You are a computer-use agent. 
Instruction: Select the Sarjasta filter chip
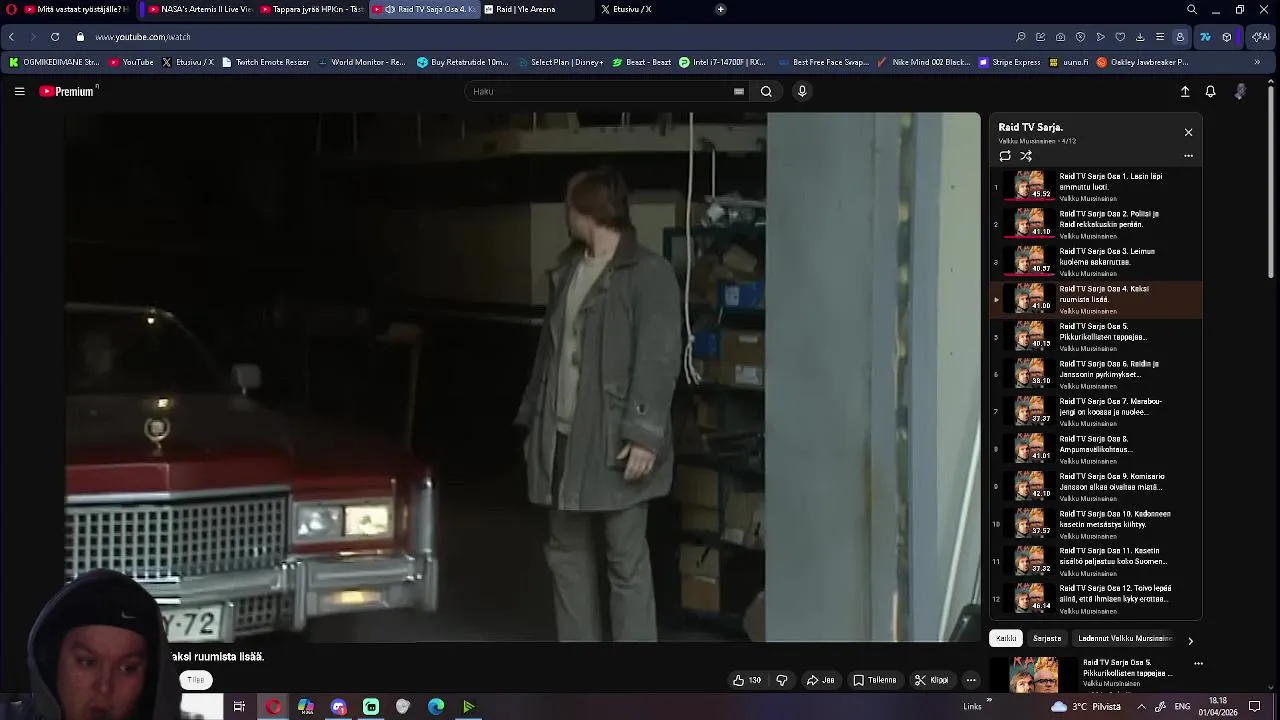tap(1047, 638)
